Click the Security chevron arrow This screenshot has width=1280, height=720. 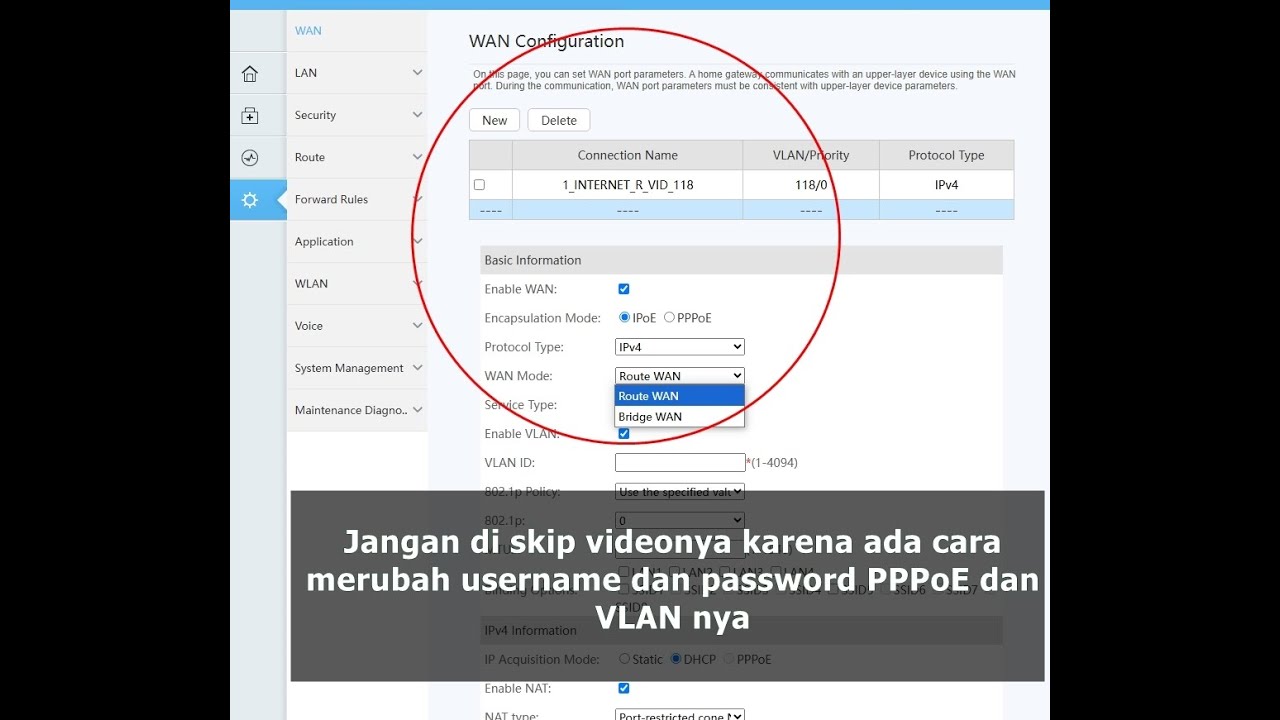pos(417,115)
